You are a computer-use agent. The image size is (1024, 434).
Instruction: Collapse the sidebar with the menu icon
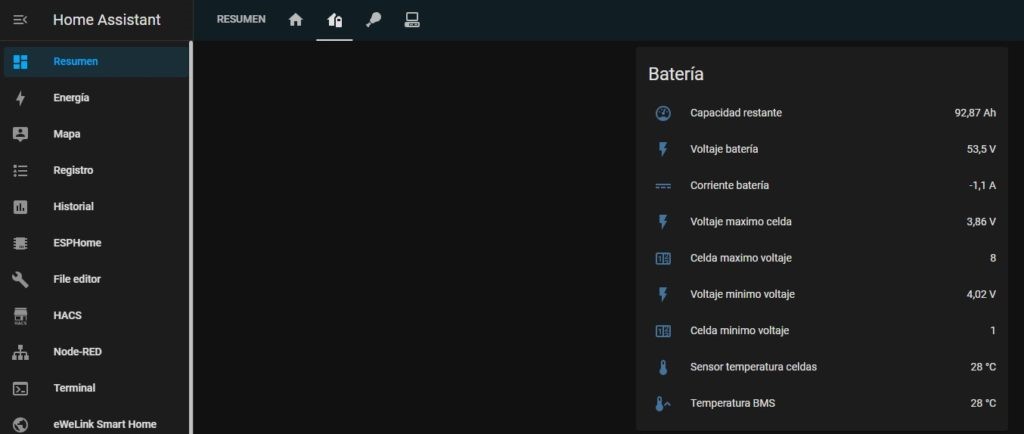tap(20, 20)
